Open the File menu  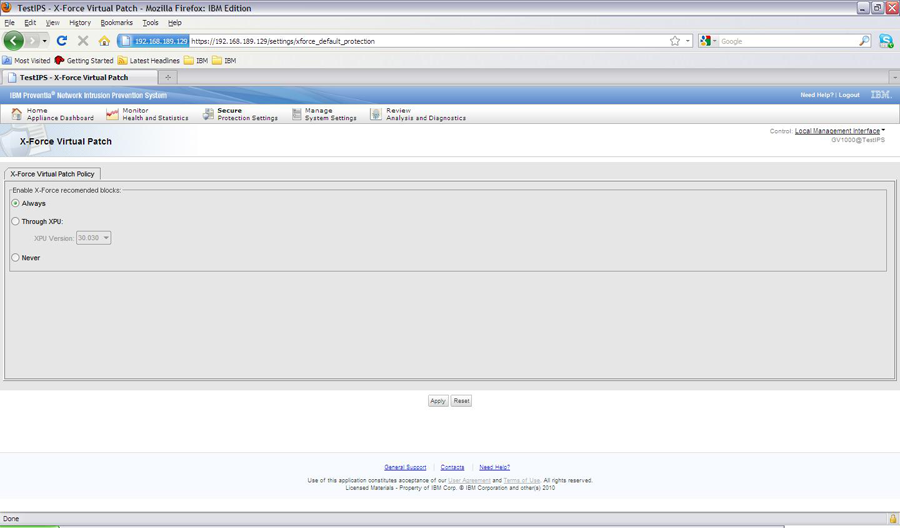click(x=10, y=23)
